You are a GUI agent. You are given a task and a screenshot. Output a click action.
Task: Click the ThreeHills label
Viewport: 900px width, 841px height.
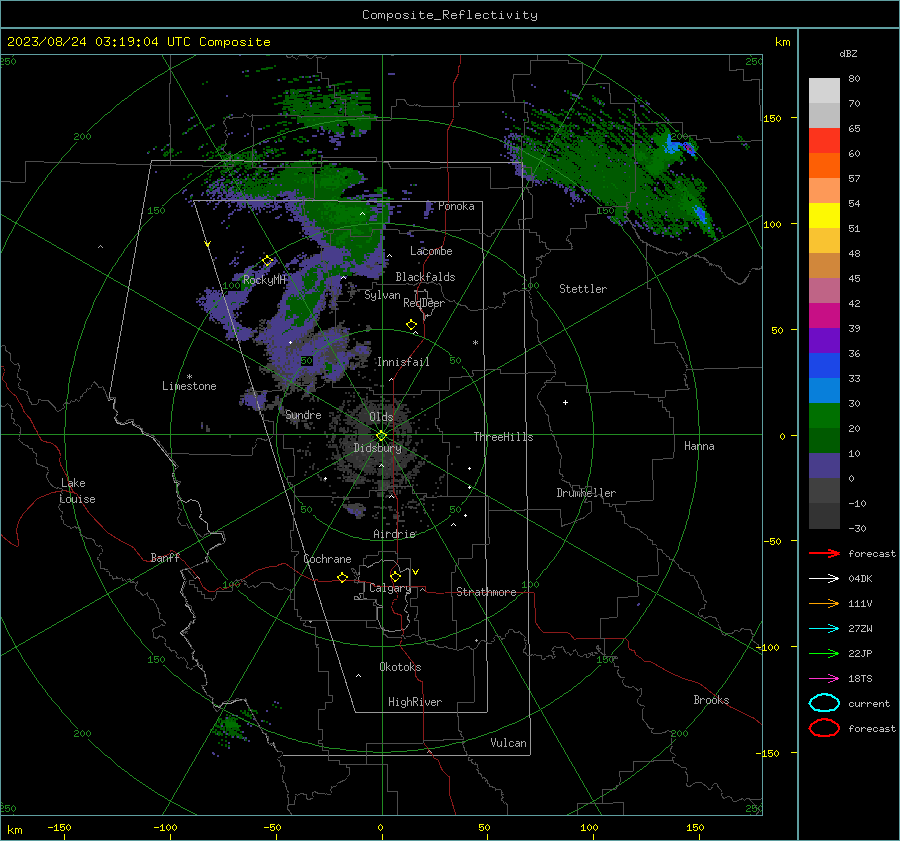pos(503,437)
